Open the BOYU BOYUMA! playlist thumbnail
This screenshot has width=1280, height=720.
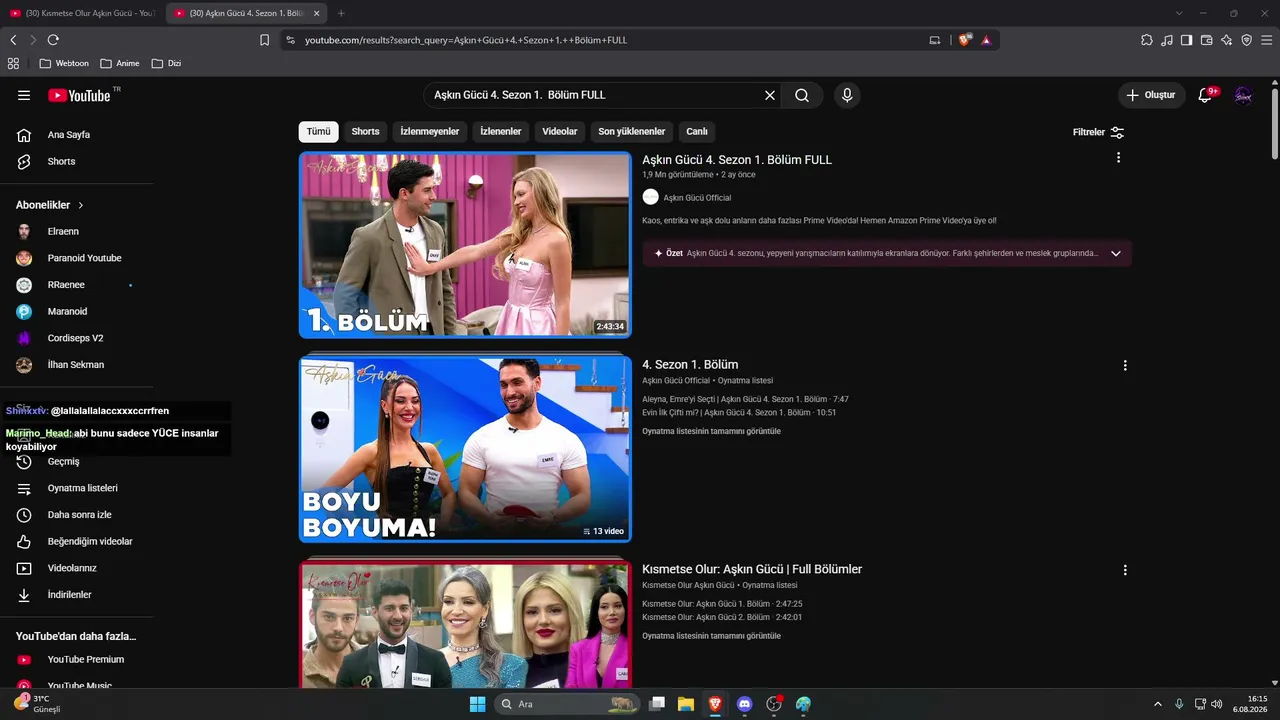point(465,449)
